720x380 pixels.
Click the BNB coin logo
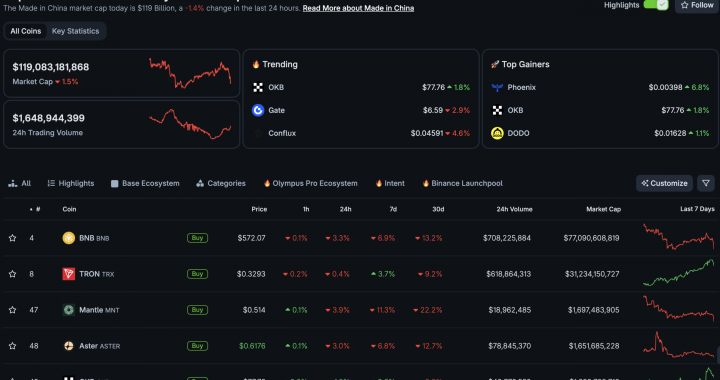(68, 238)
